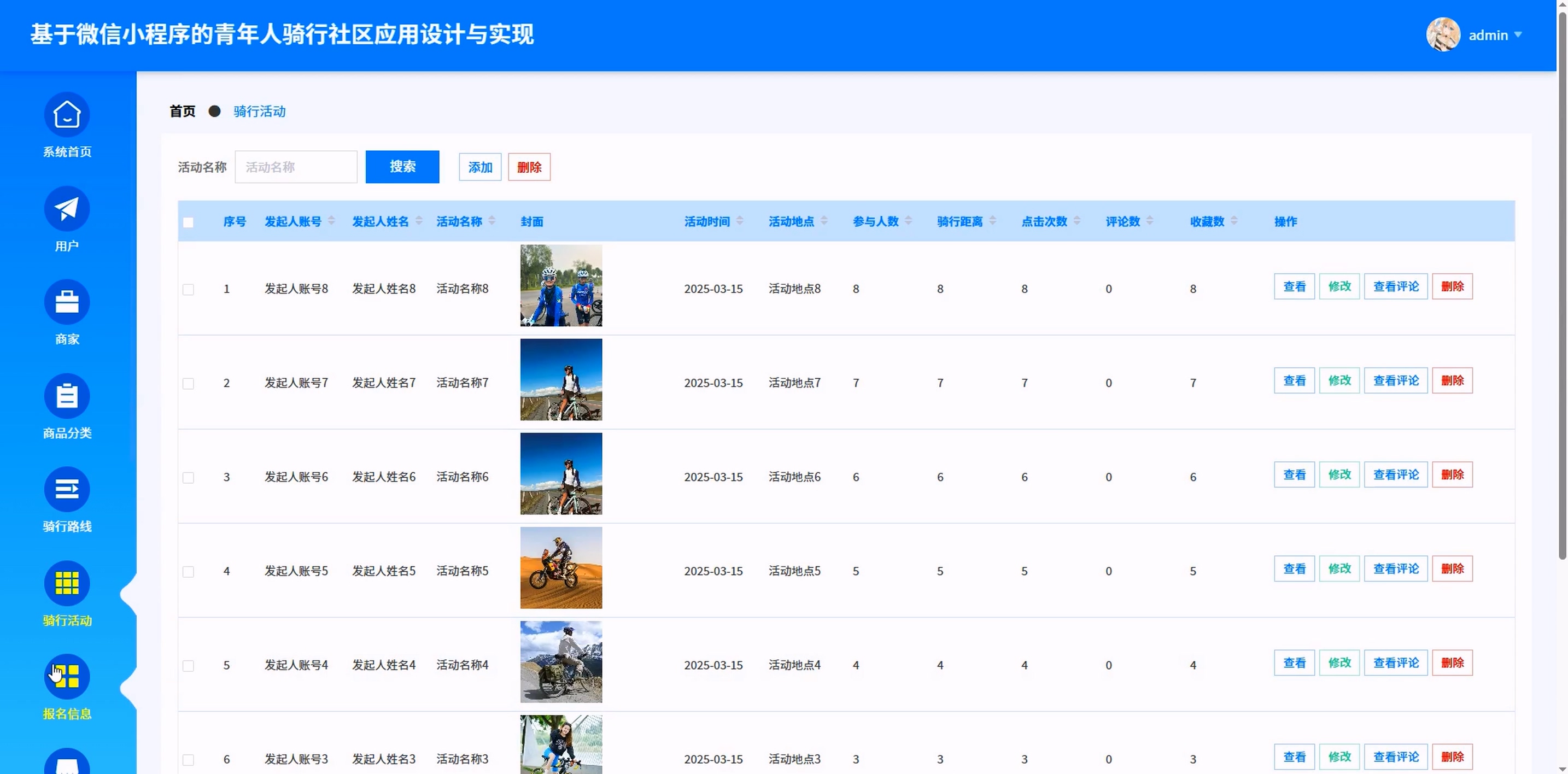The height and width of the screenshot is (774, 1568).
Task: Open the 系统首页 home icon
Action: (67, 115)
